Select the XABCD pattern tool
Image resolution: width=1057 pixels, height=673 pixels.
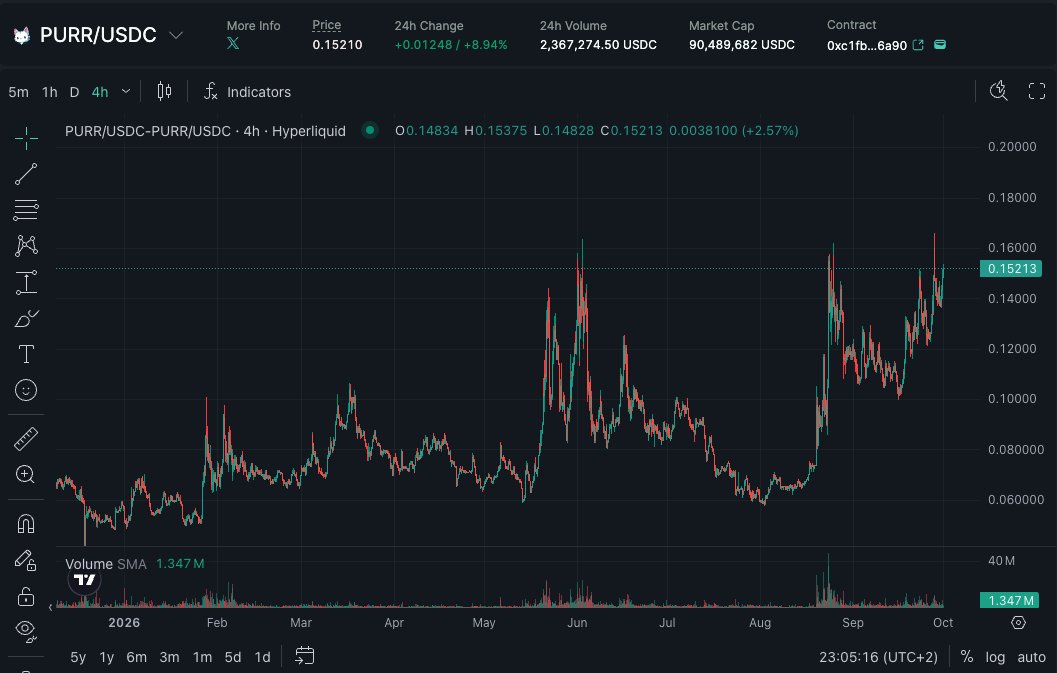[x=26, y=245]
